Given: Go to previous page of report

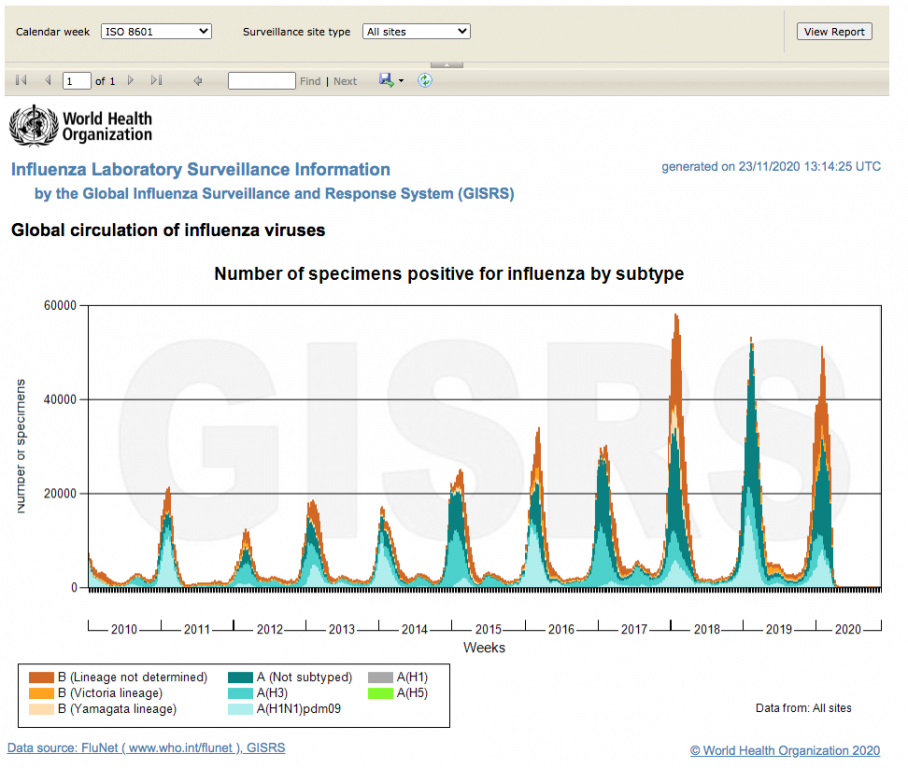Looking at the screenshot, I should (x=48, y=81).
